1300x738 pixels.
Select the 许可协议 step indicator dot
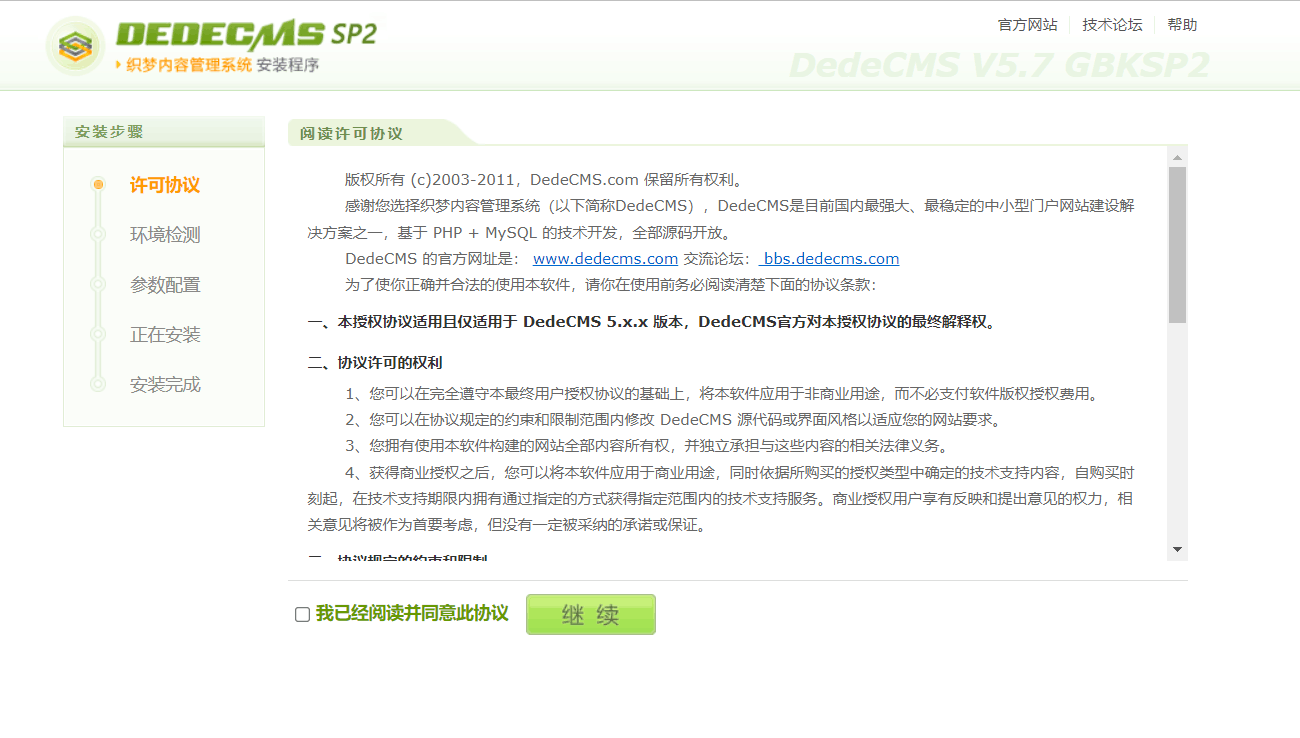(x=97, y=185)
